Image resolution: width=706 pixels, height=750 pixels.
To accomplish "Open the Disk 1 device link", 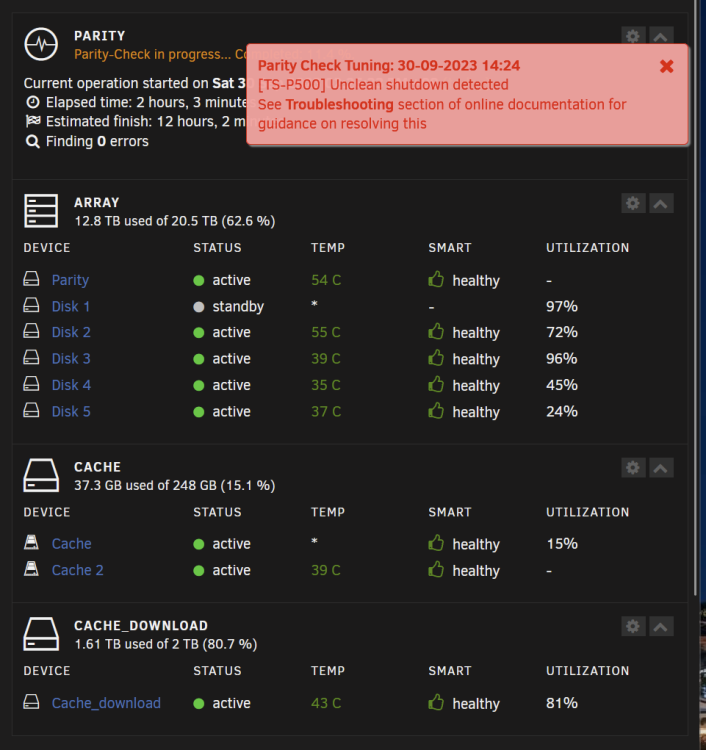I will (71, 306).
